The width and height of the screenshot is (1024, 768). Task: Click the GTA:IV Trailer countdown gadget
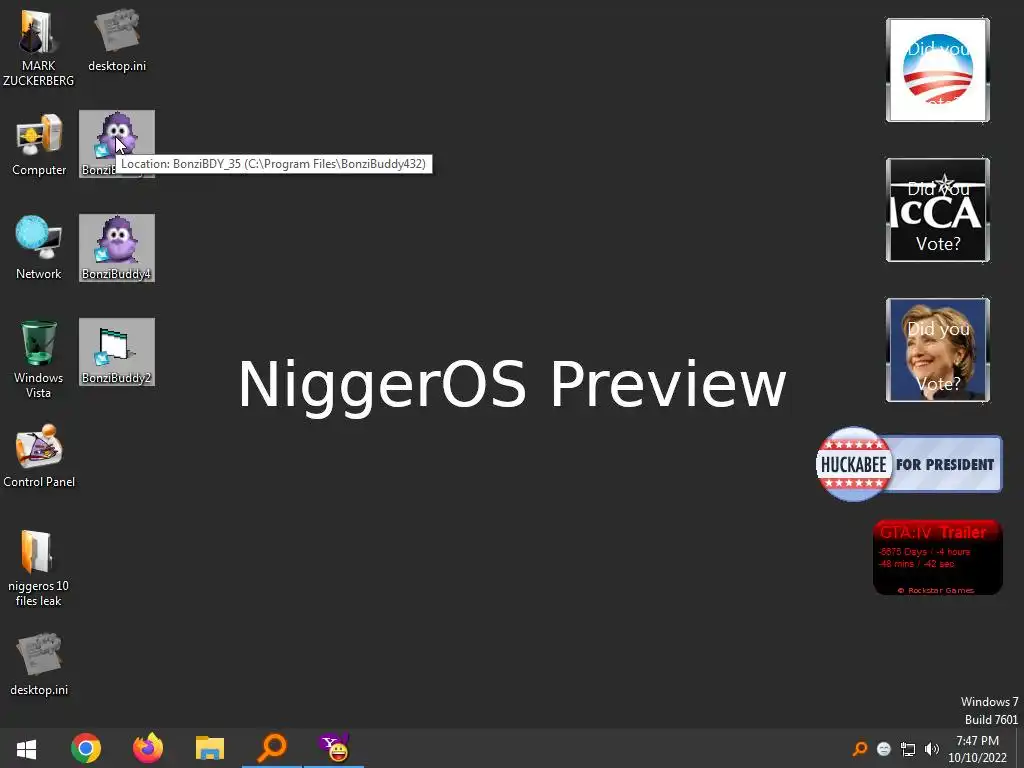coord(938,557)
